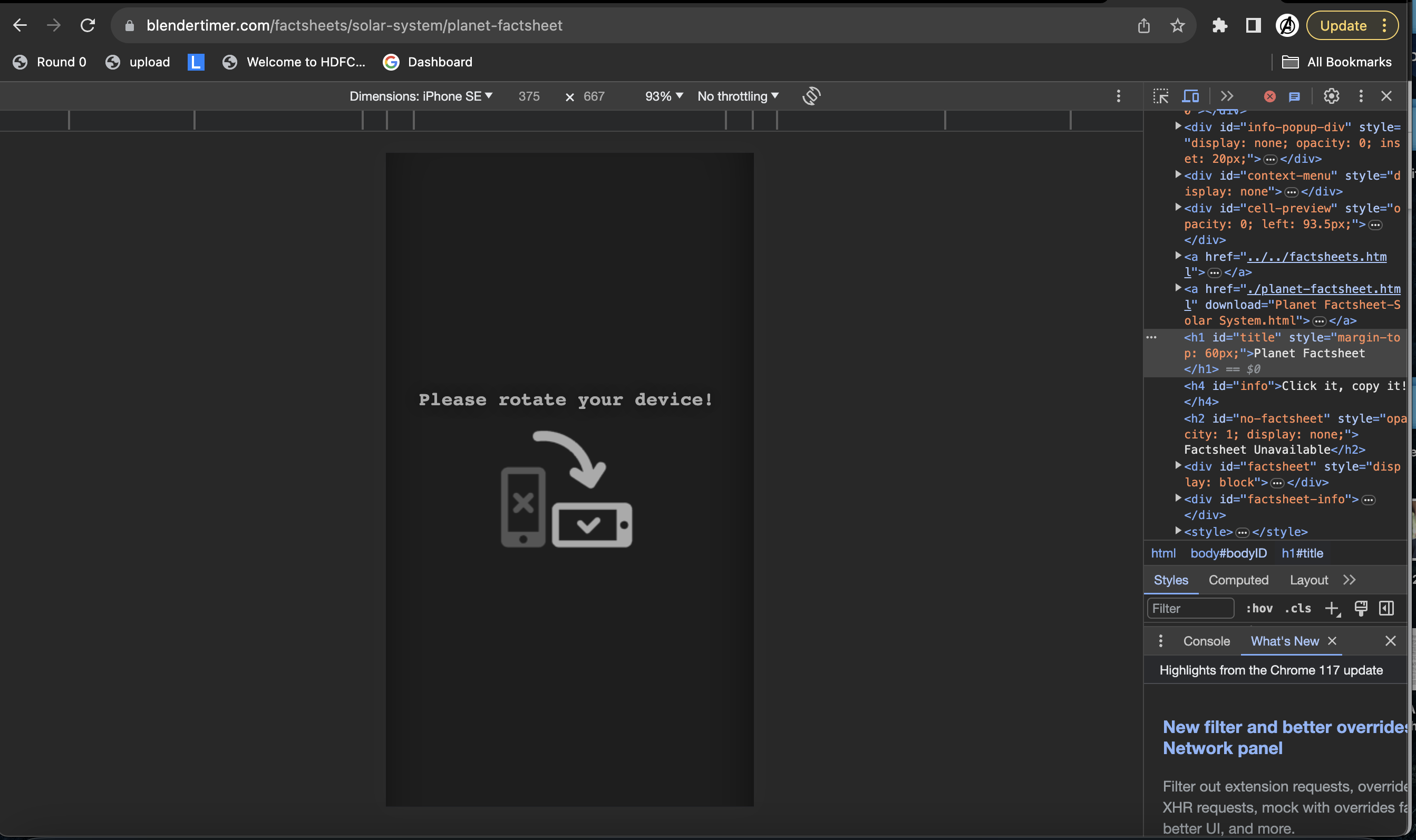The height and width of the screenshot is (840, 1416).
Task: Click the Styles filter input field
Action: (1190, 609)
